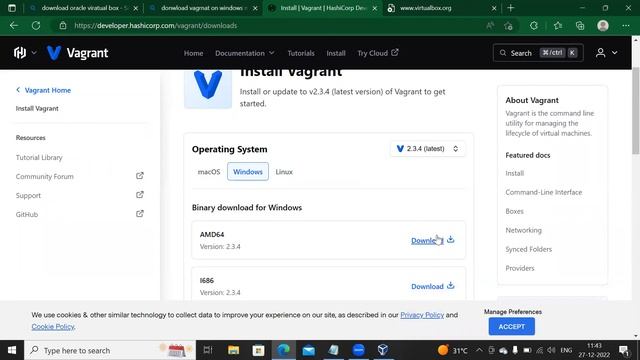Click the Community Forum external-link icon

[x=140, y=176]
